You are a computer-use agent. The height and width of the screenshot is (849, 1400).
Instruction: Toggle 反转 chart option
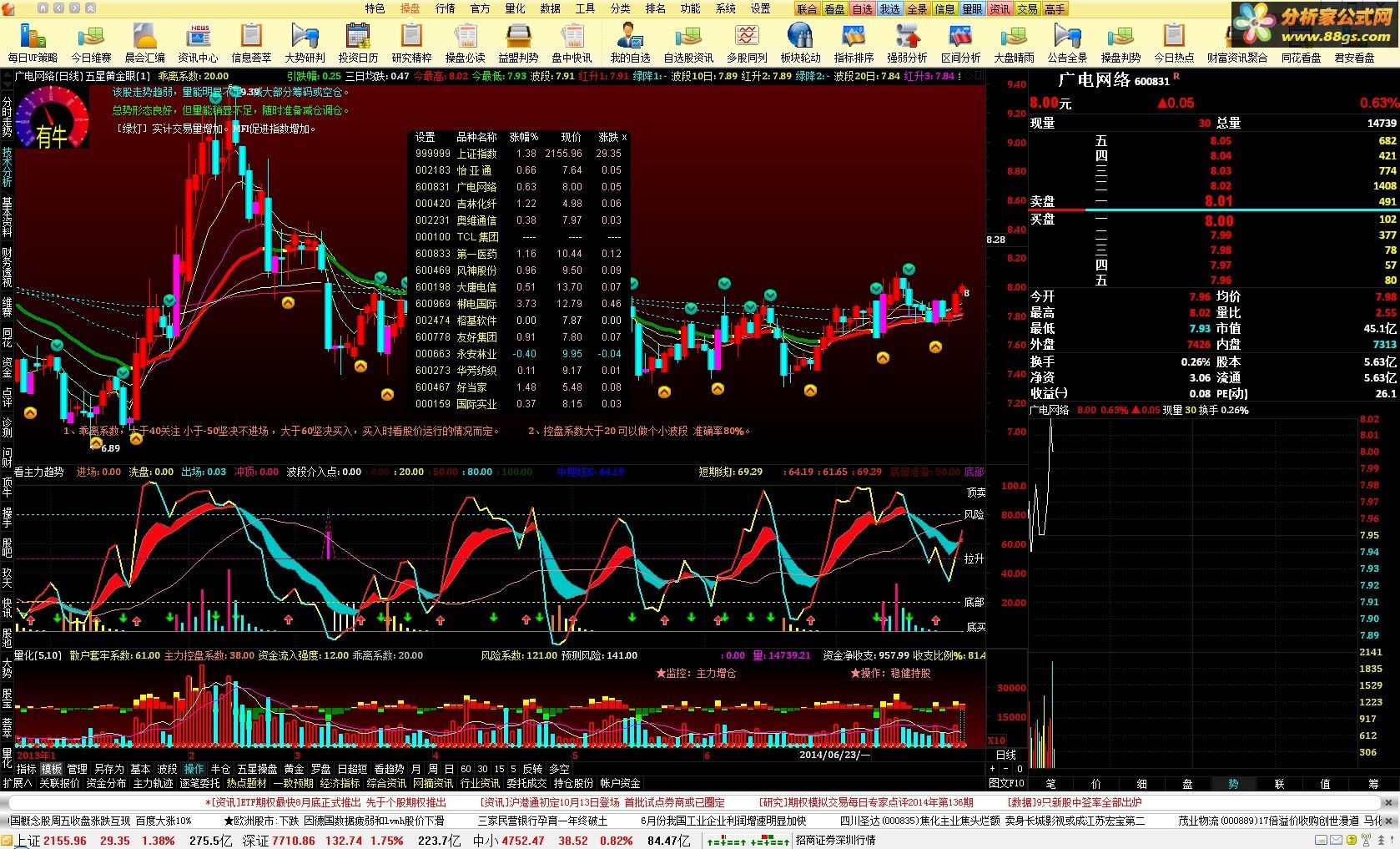532,769
